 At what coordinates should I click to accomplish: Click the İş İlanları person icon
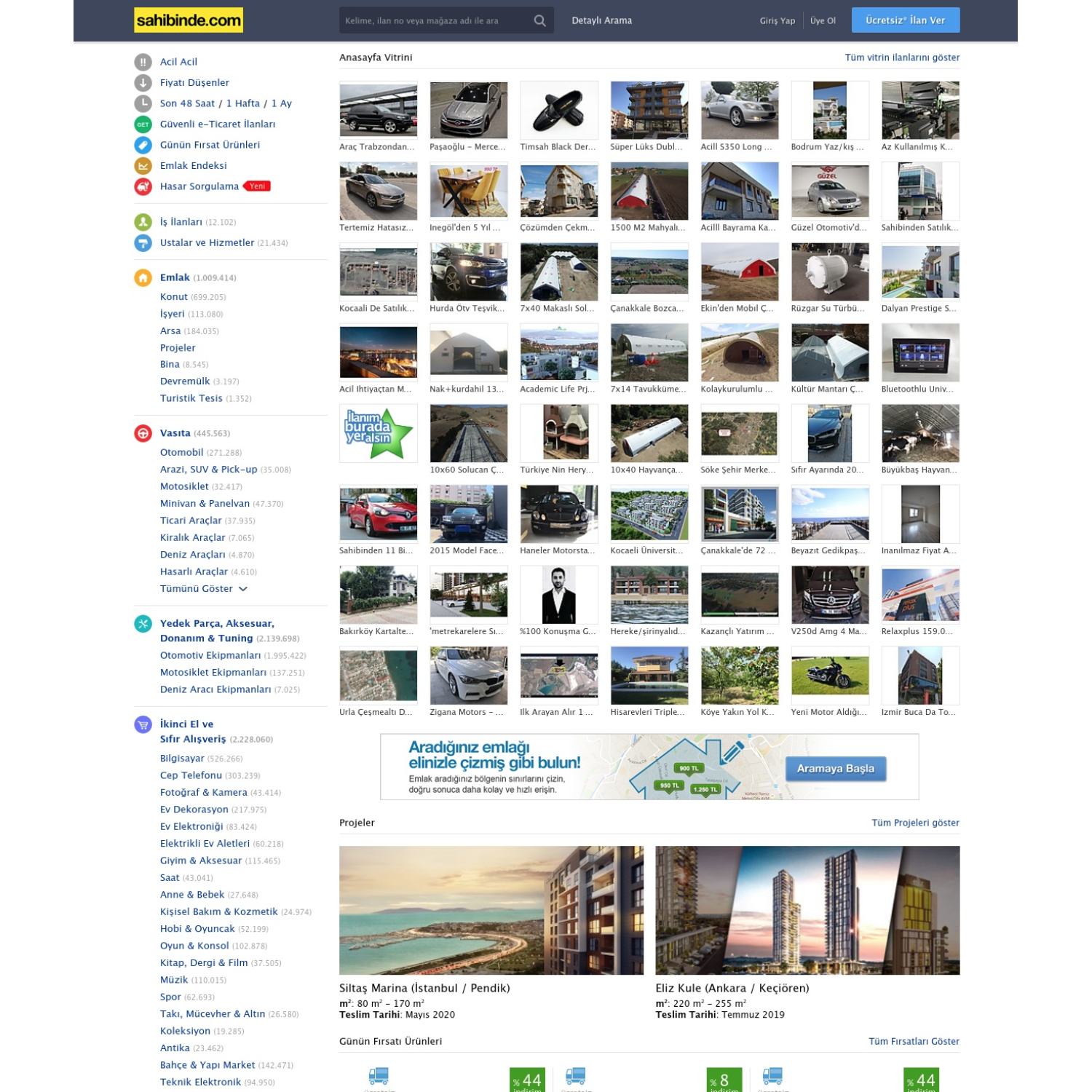143,221
